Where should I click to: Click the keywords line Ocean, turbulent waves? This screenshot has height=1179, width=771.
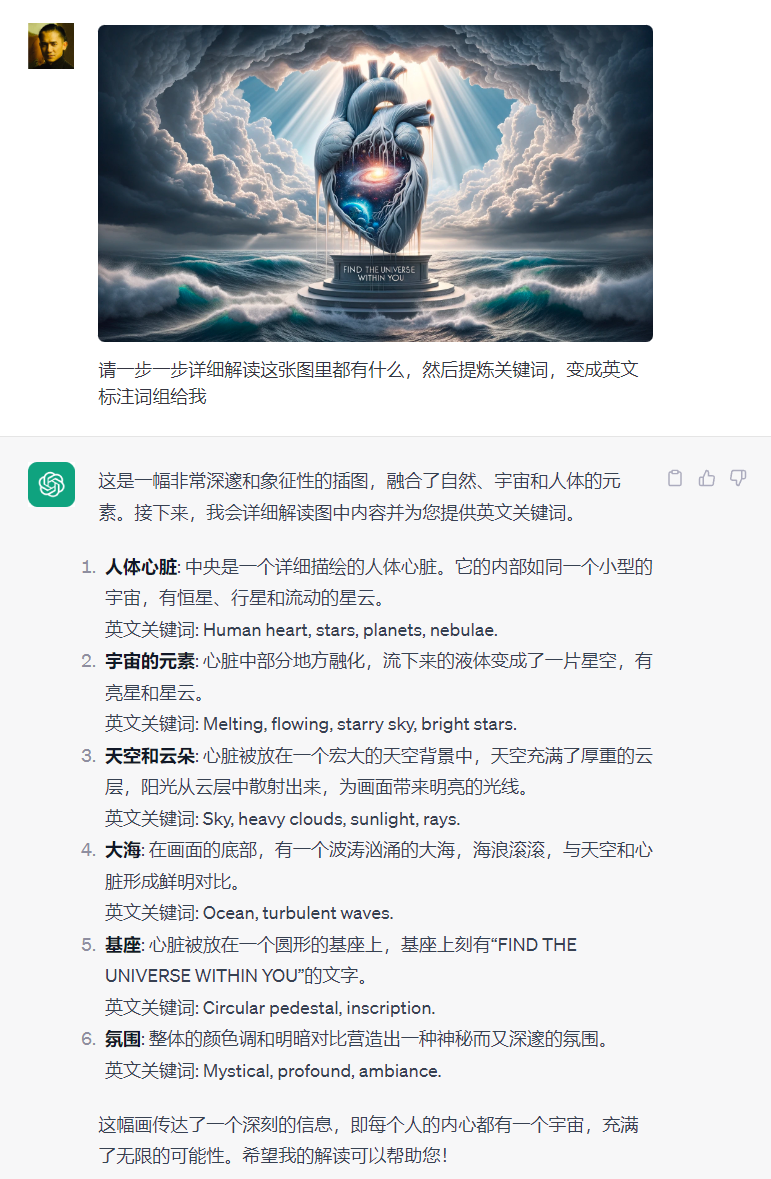pos(249,913)
